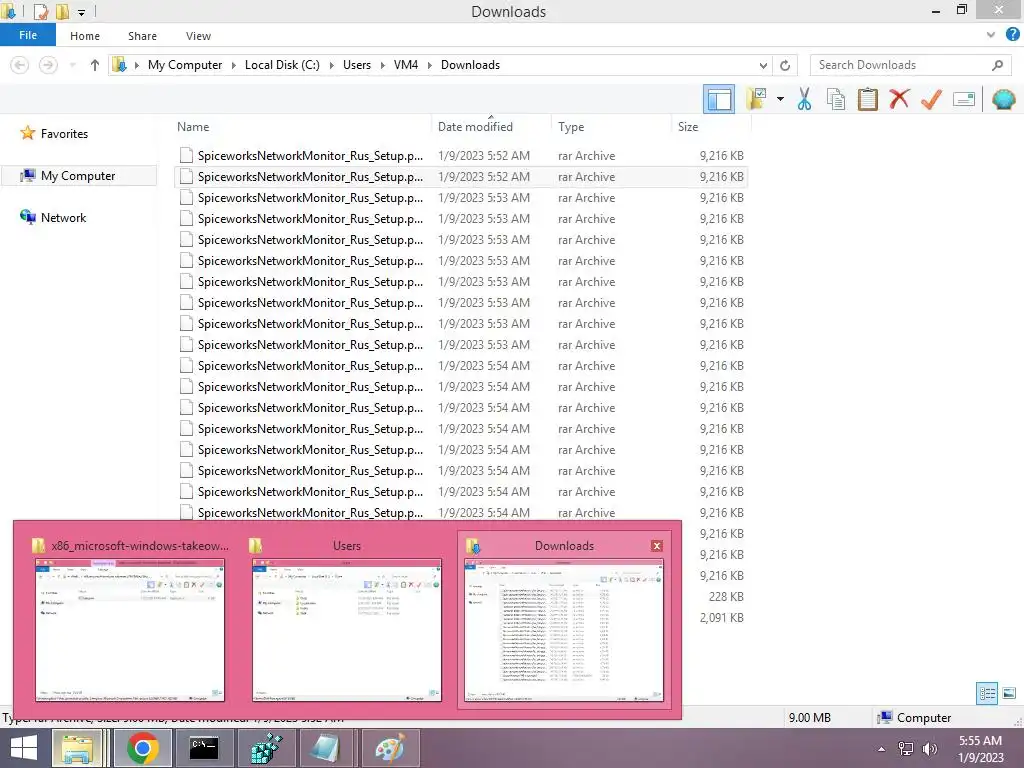Click the Users breadcrumb in address bar
The height and width of the screenshot is (768, 1024).
357,65
